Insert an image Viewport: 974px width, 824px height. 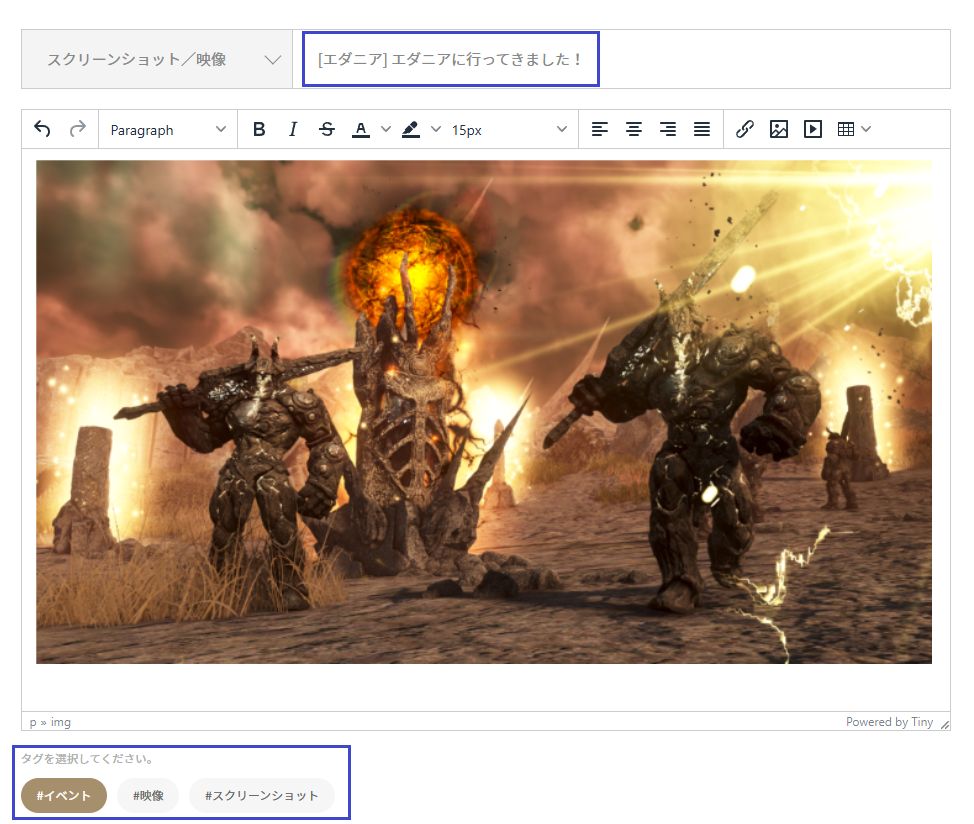pos(779,129)
